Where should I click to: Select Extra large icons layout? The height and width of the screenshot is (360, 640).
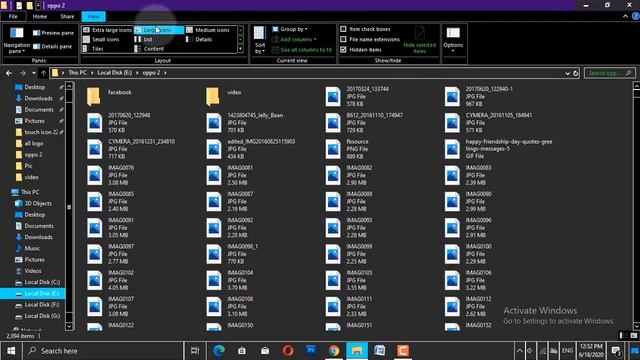(x=107, y=30)
